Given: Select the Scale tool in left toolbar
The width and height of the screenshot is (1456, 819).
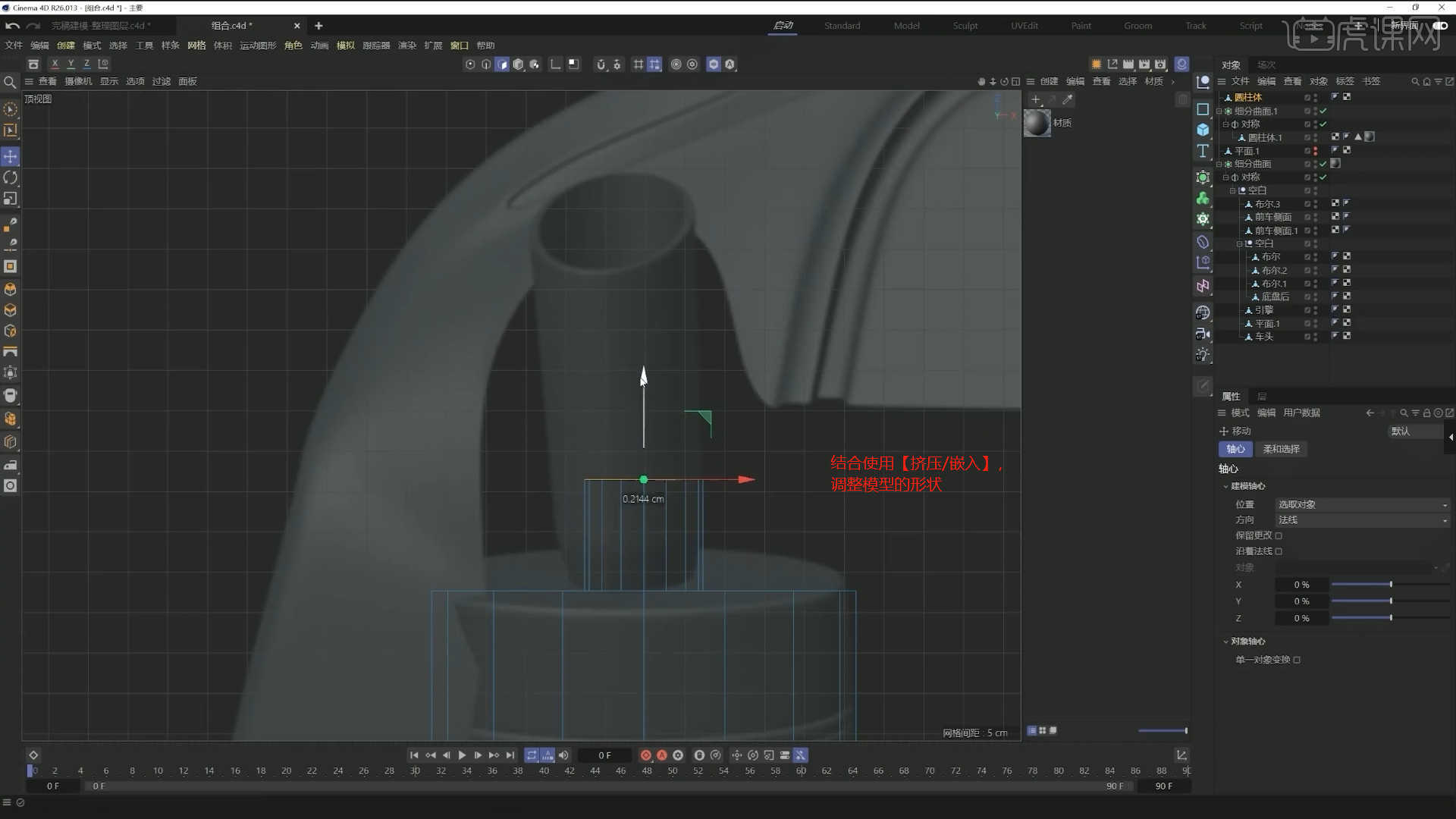Looking at the screenshot, I should pos(11,199).
